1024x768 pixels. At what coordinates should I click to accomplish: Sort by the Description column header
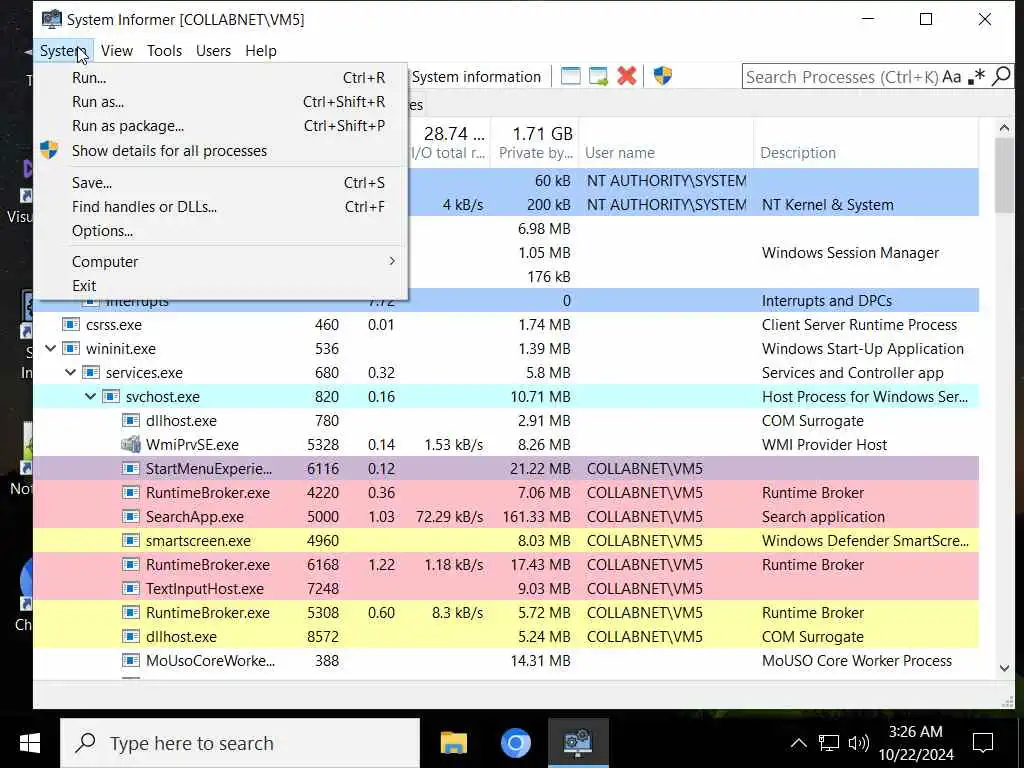866,141
